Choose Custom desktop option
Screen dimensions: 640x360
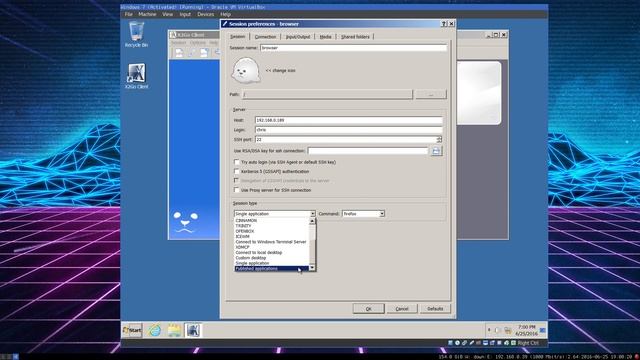click(271, 258)
